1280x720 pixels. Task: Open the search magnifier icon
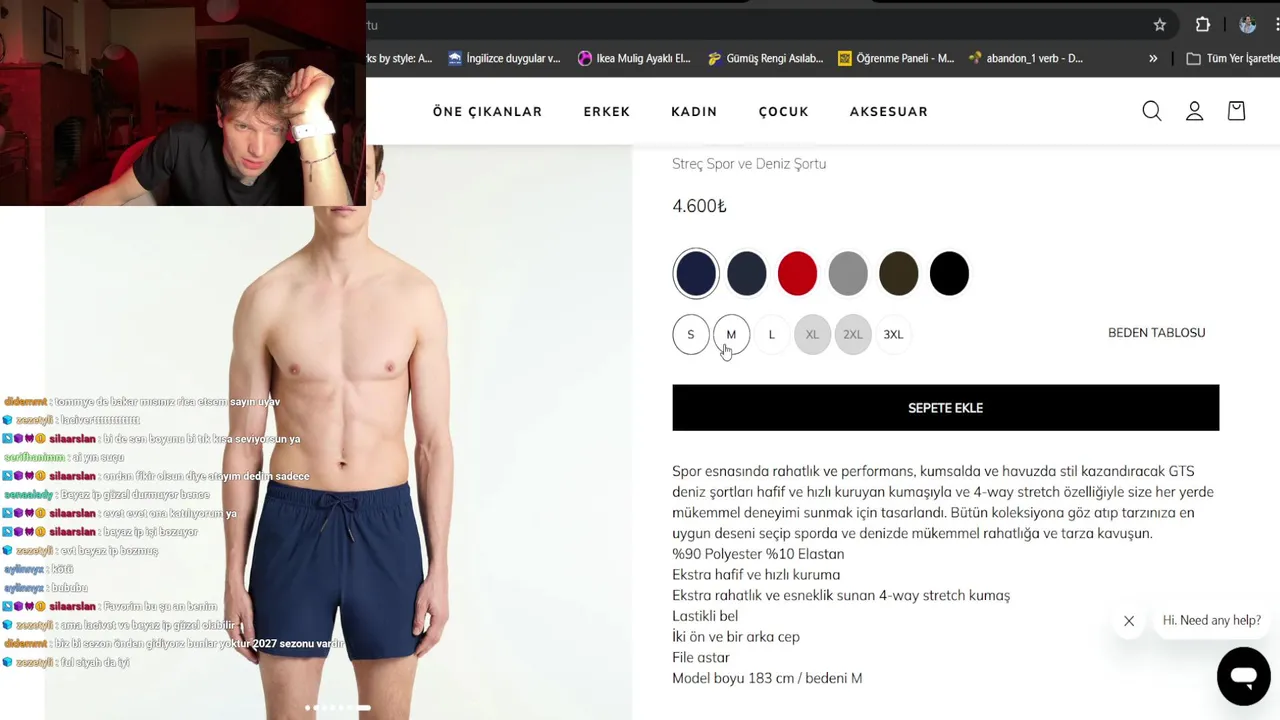point(1152,111)
